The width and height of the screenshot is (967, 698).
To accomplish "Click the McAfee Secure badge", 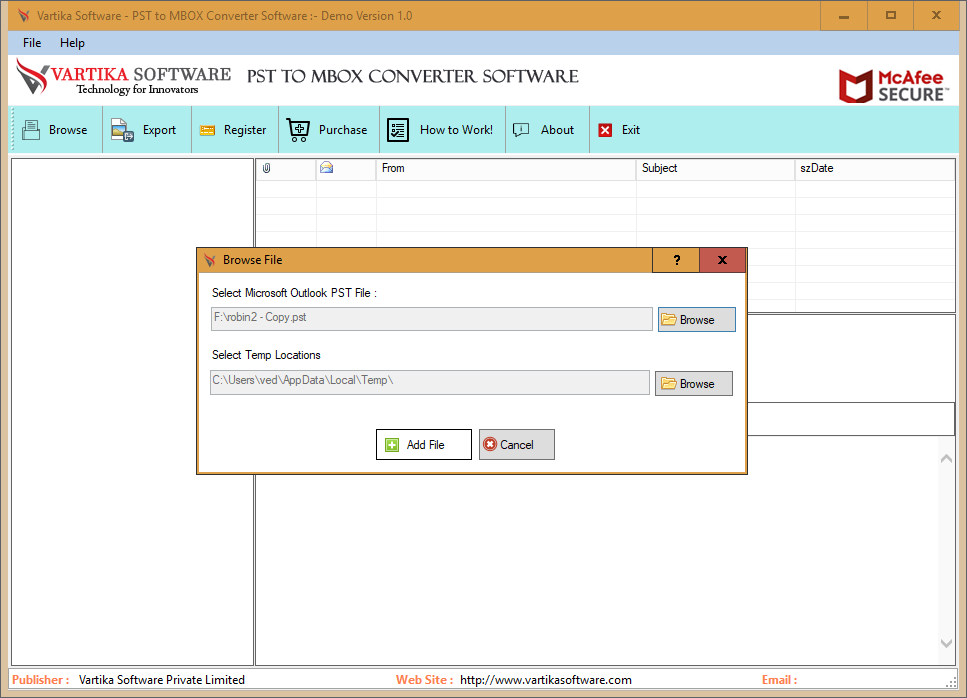I will pyautogui.click(x=893, y=85).
